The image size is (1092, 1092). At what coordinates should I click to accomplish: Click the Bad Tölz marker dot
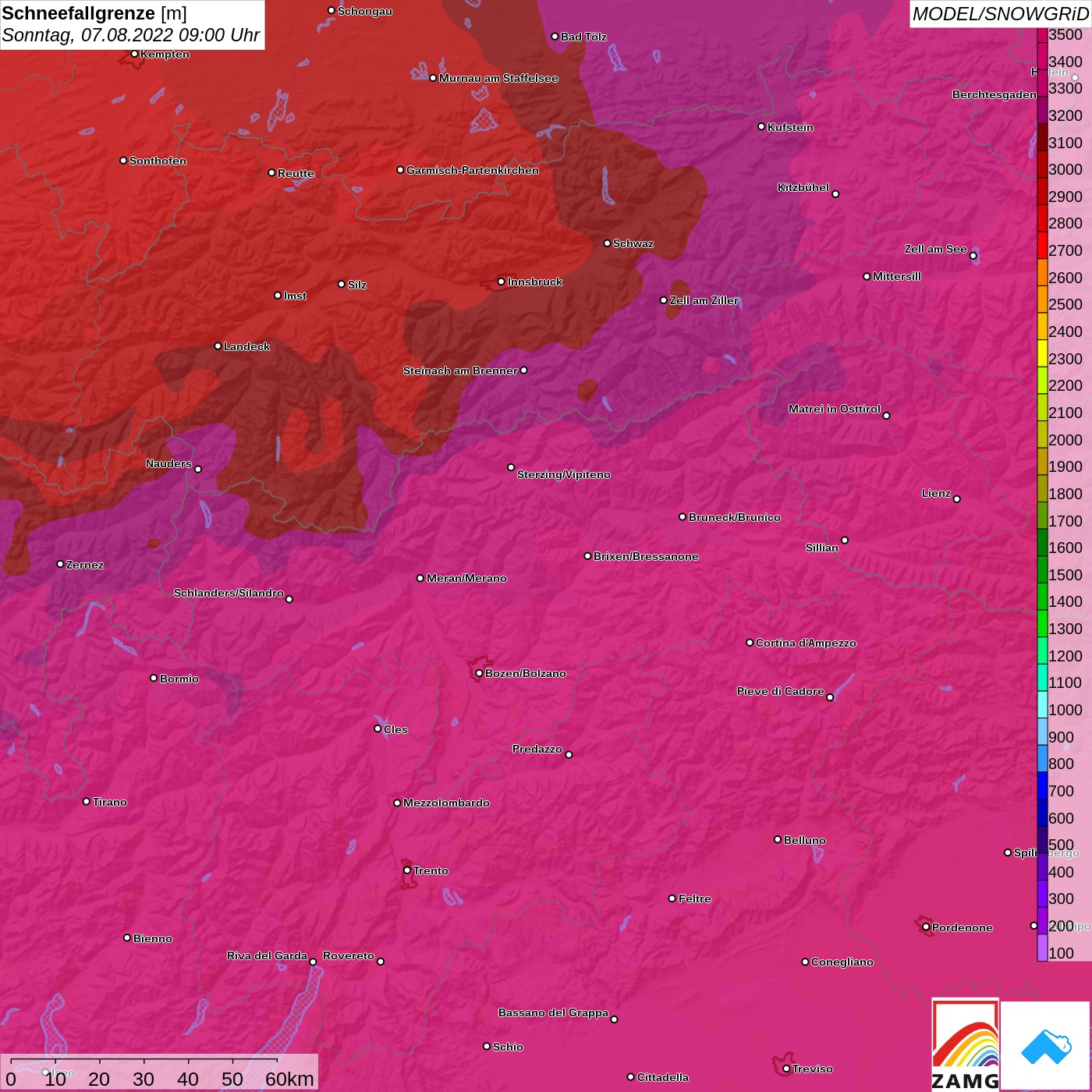[x=555, y=37]
